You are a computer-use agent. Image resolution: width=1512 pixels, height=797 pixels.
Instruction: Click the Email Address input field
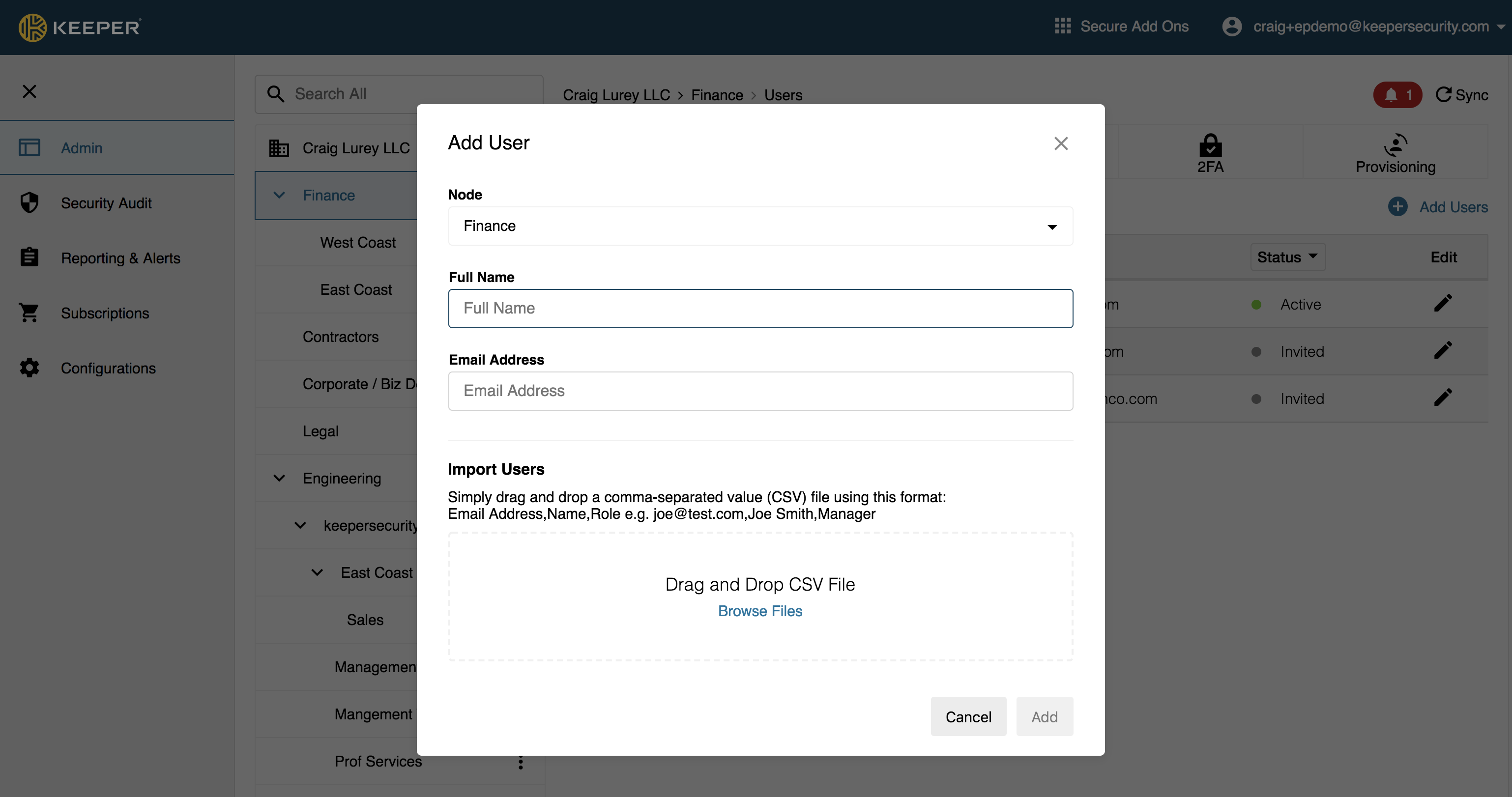[760, 391]
